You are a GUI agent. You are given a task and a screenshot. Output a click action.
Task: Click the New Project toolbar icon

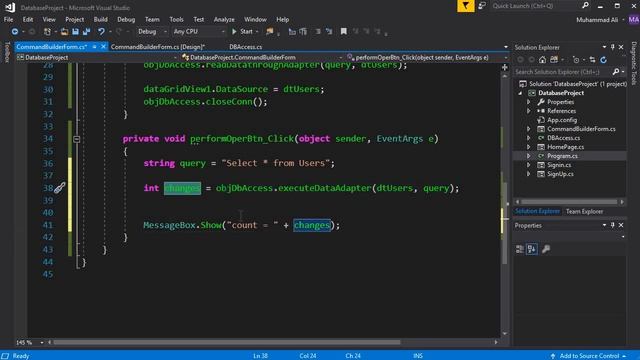pos(47,31)
